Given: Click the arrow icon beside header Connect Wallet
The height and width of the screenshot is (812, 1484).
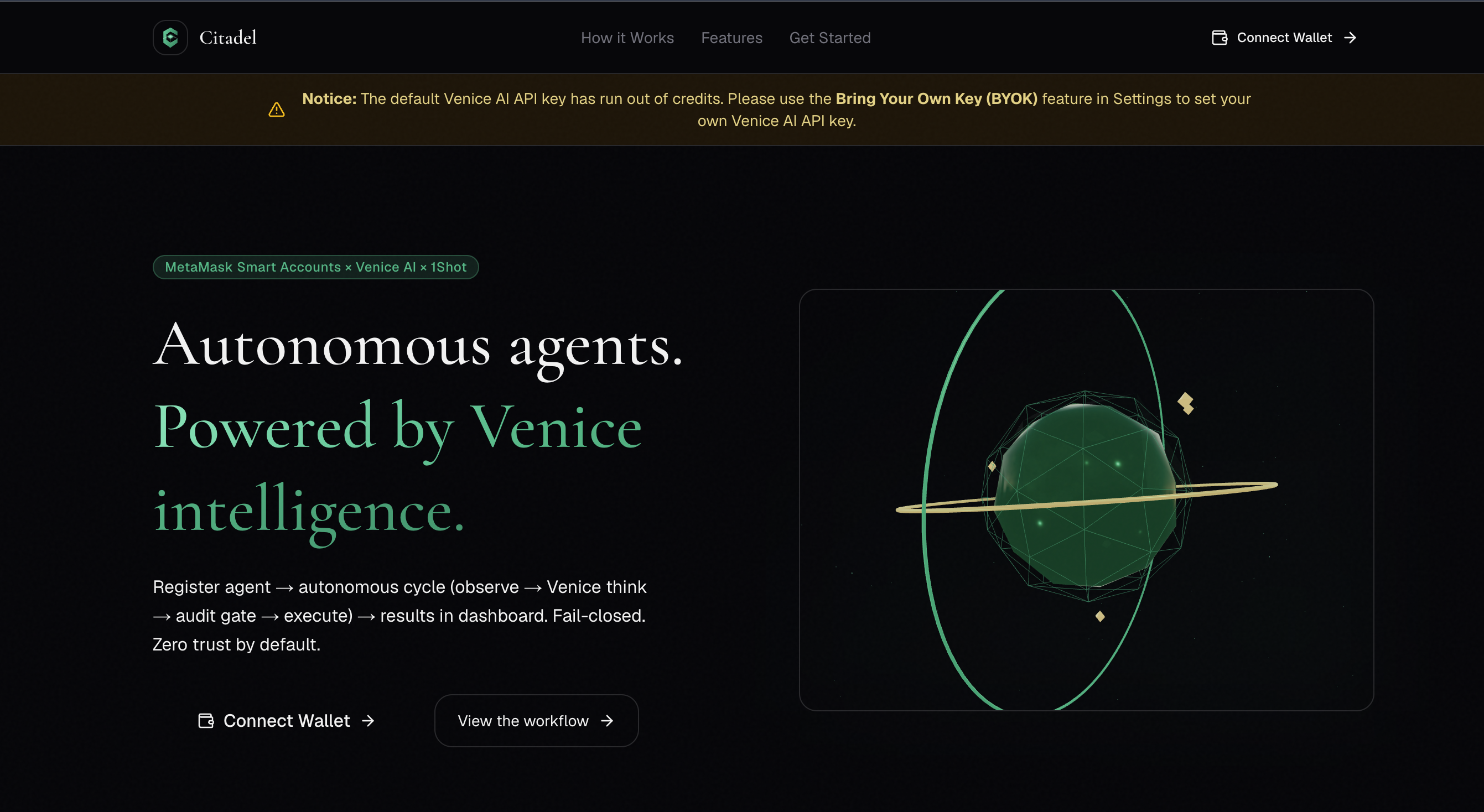Looking at the screenshot, I should (x=1350, y=38).
